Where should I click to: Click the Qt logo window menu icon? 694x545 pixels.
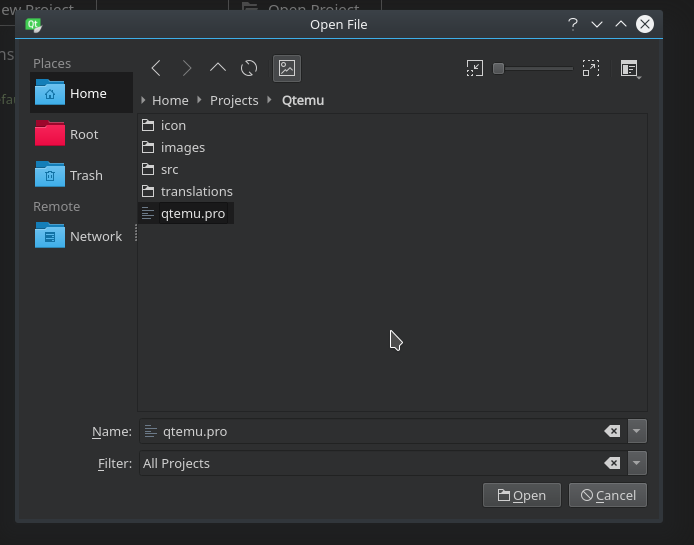34,25
